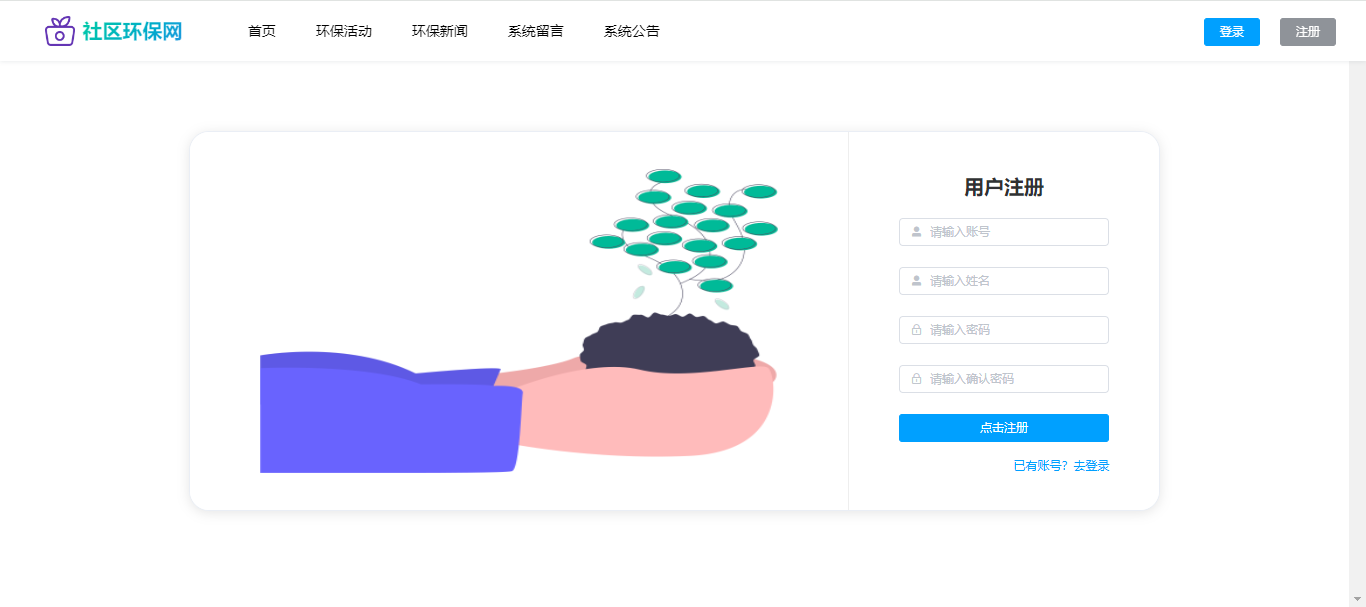Click the user icon in account field

916,232
